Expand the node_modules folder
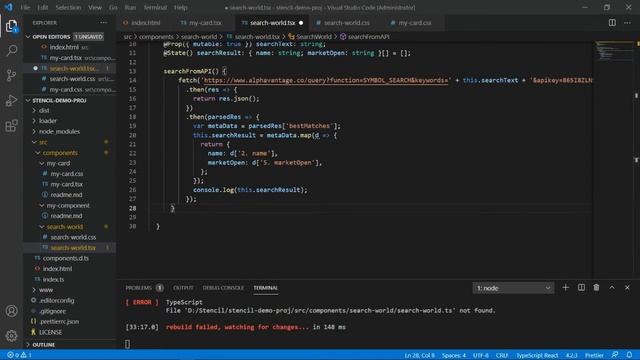The image size is (640, 360). 59,131
